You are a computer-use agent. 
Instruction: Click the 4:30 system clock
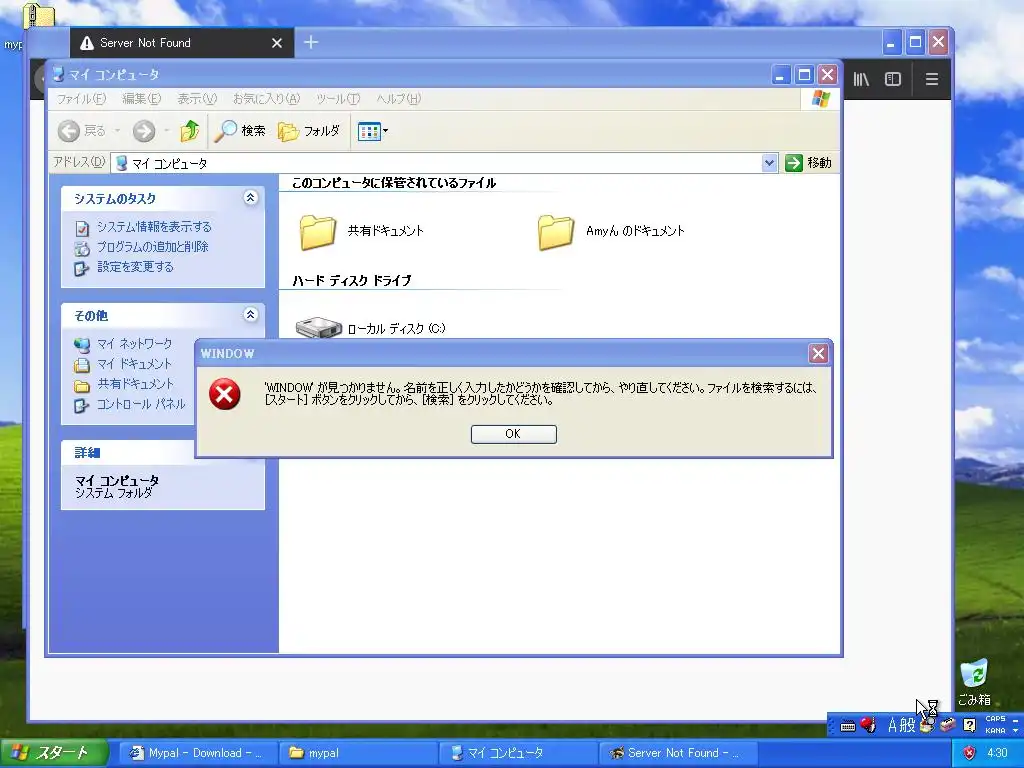997,753
